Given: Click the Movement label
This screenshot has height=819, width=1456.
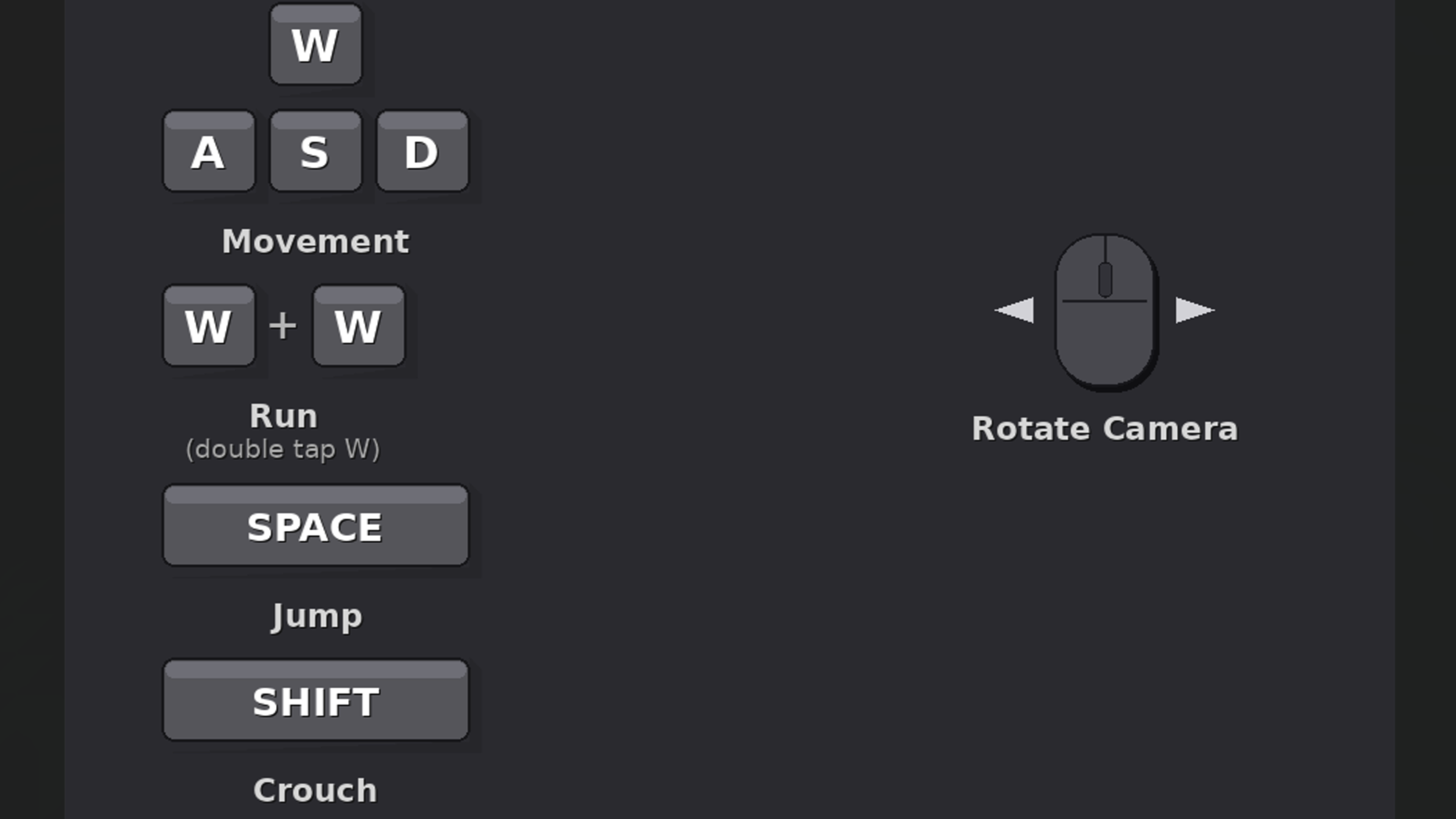Looking at the screenshot, I should 315,242.
